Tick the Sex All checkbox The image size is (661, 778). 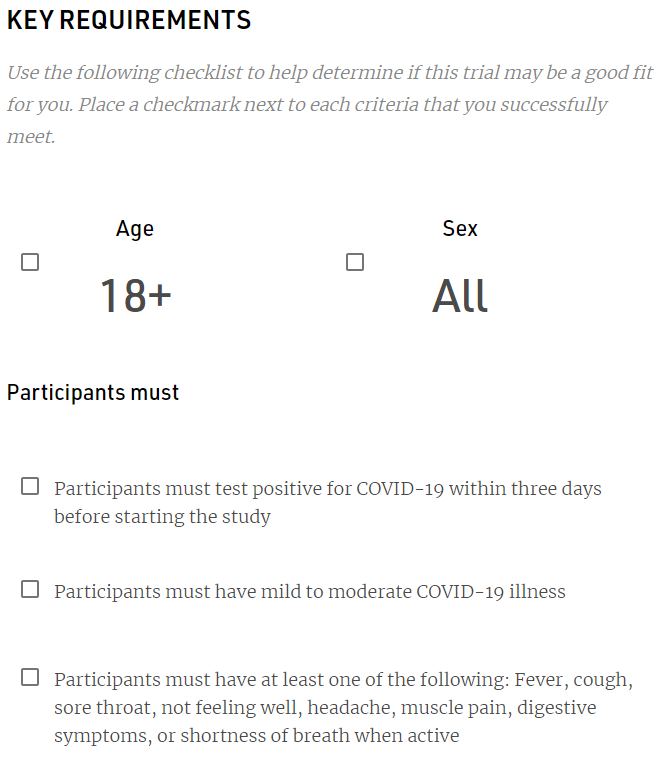click(x=355, y=262)
